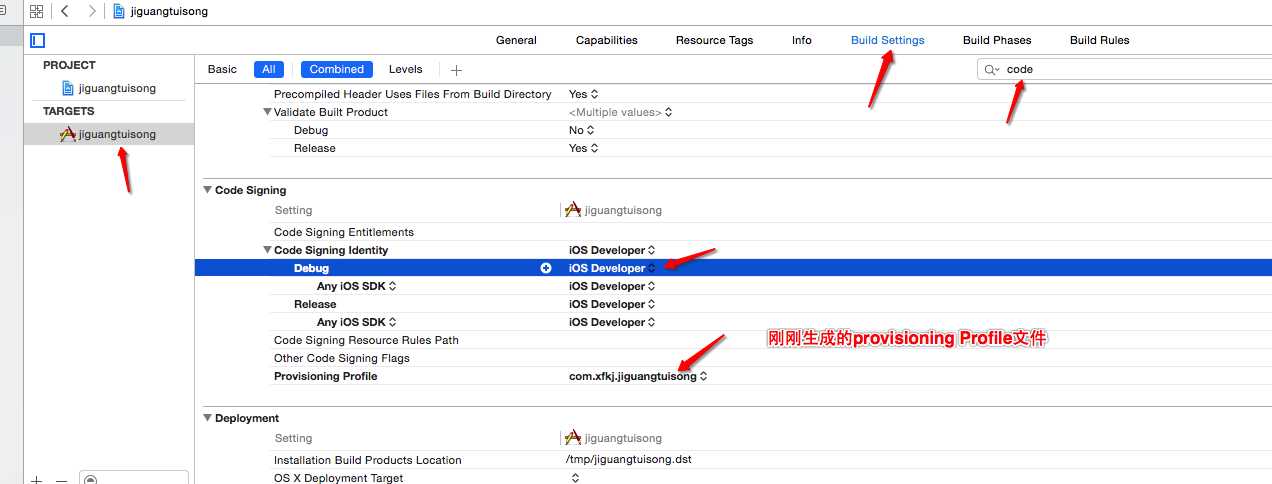1272x484 pixels.
Task: Switch to the Build Phases tab
Action: click(997, 40)
